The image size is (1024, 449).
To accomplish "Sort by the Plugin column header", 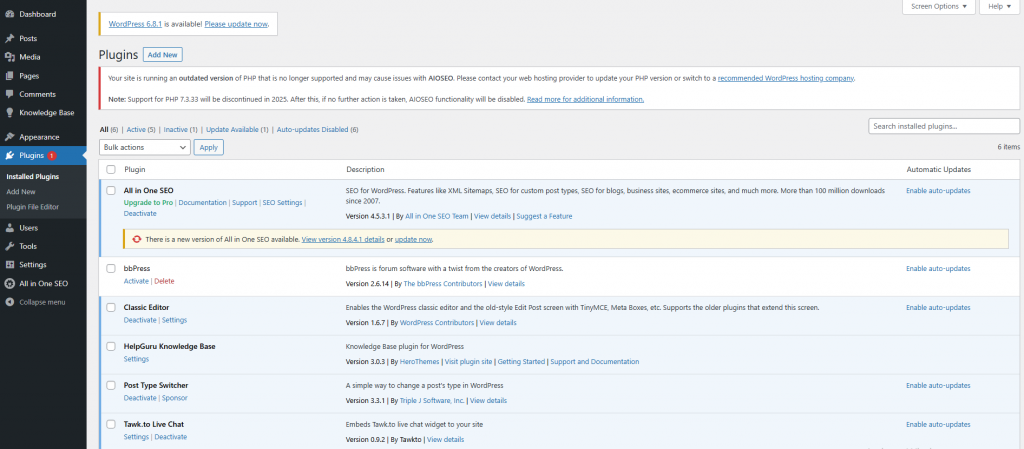I will tap(135, 170).
